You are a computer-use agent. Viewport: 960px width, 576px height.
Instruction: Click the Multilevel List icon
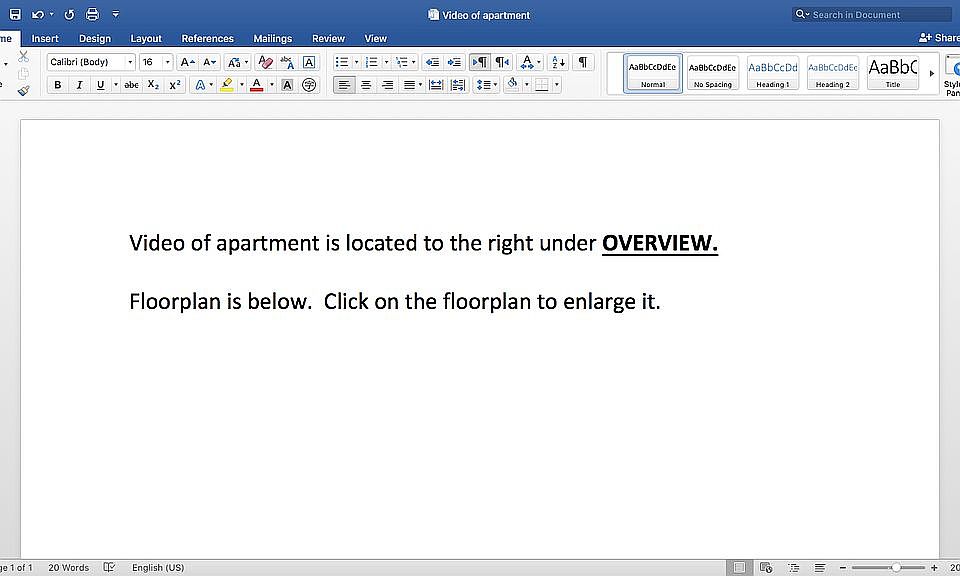coord(402,62)
